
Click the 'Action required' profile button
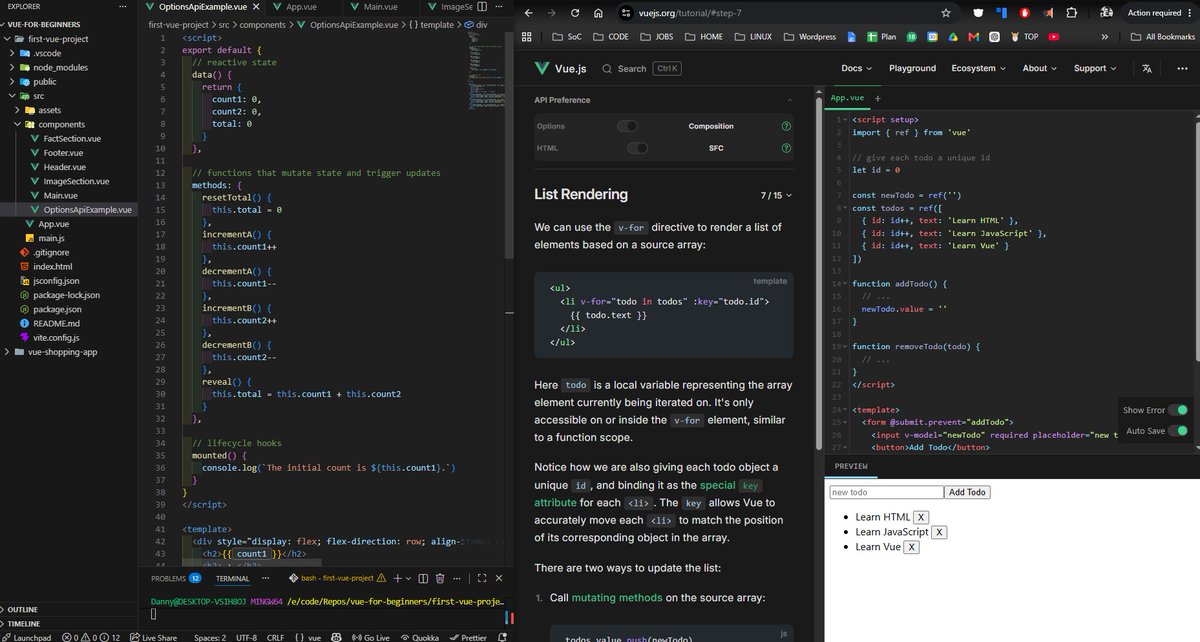click(x=1160, y=13)
